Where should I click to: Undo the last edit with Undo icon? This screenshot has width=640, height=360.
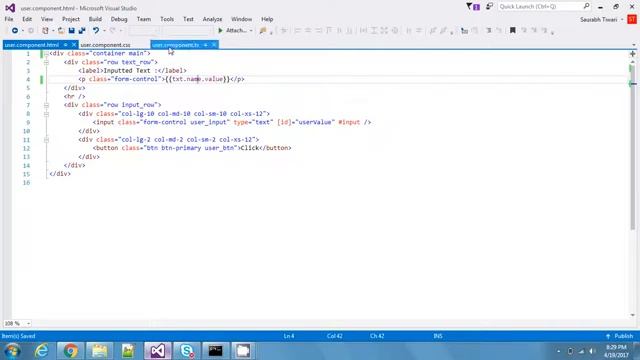coord(96,31)
